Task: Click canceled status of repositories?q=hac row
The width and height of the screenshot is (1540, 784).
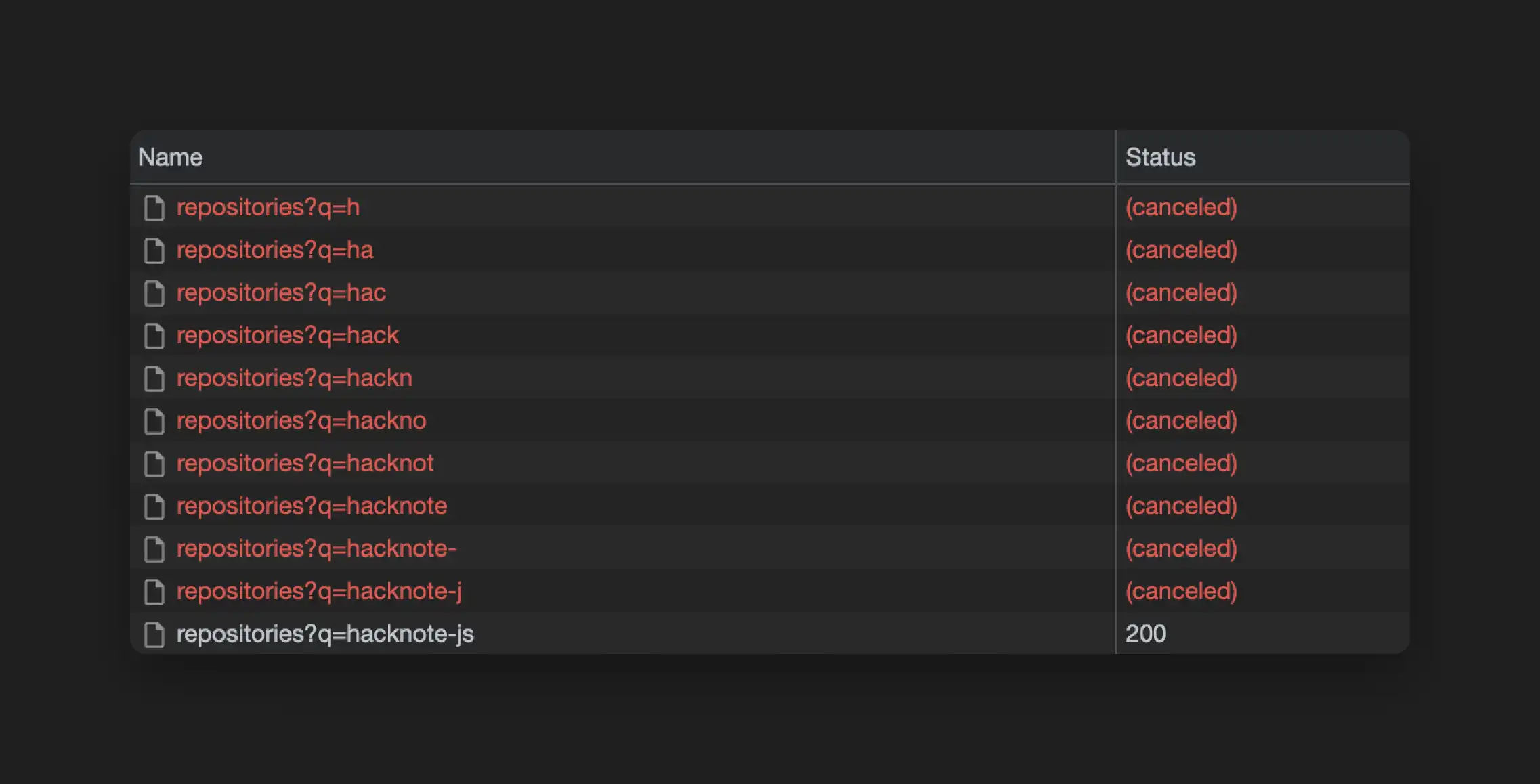Action: coord(1181,292)
